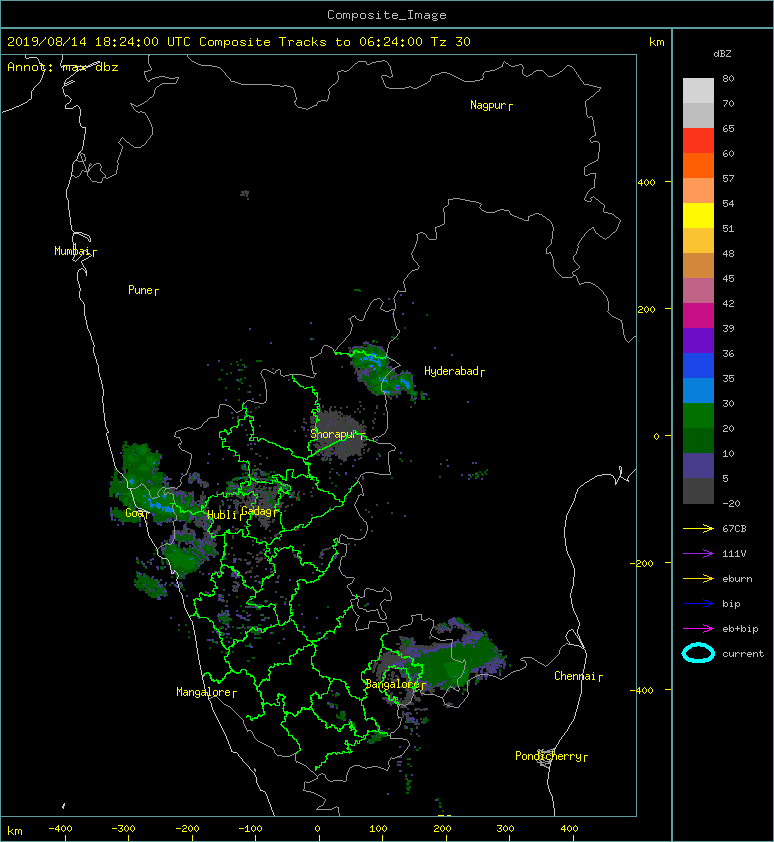Click the 2019/08/14 18:24:00 UTC timestamp
774x842 pixels.
[99, 42]
